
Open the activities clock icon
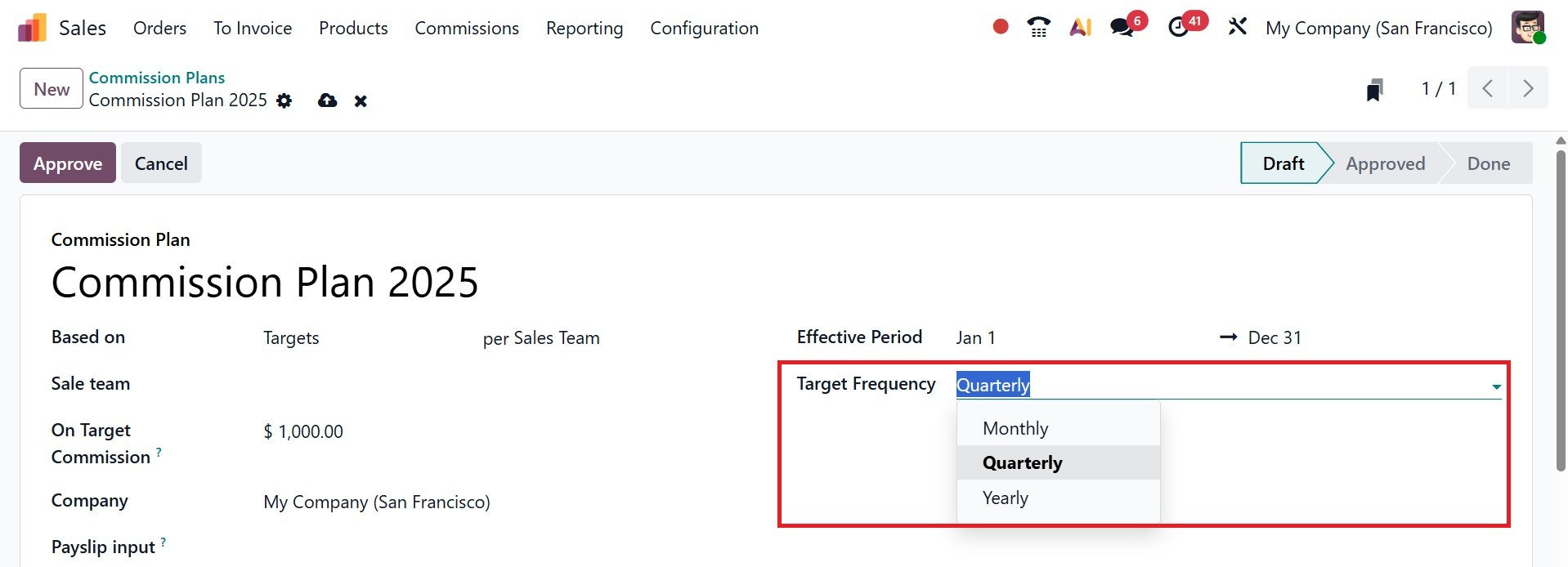tap(1178, 27)
